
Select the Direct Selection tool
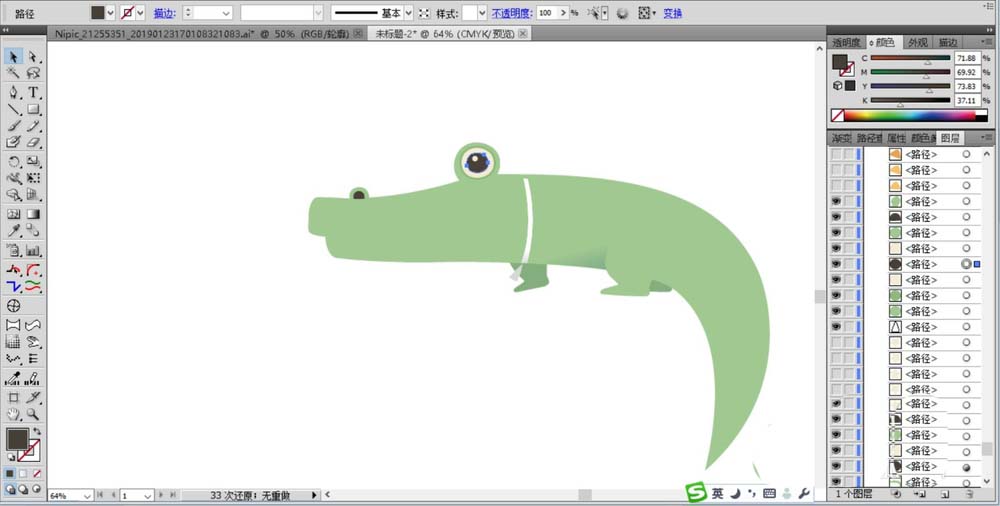pos(33,57)
